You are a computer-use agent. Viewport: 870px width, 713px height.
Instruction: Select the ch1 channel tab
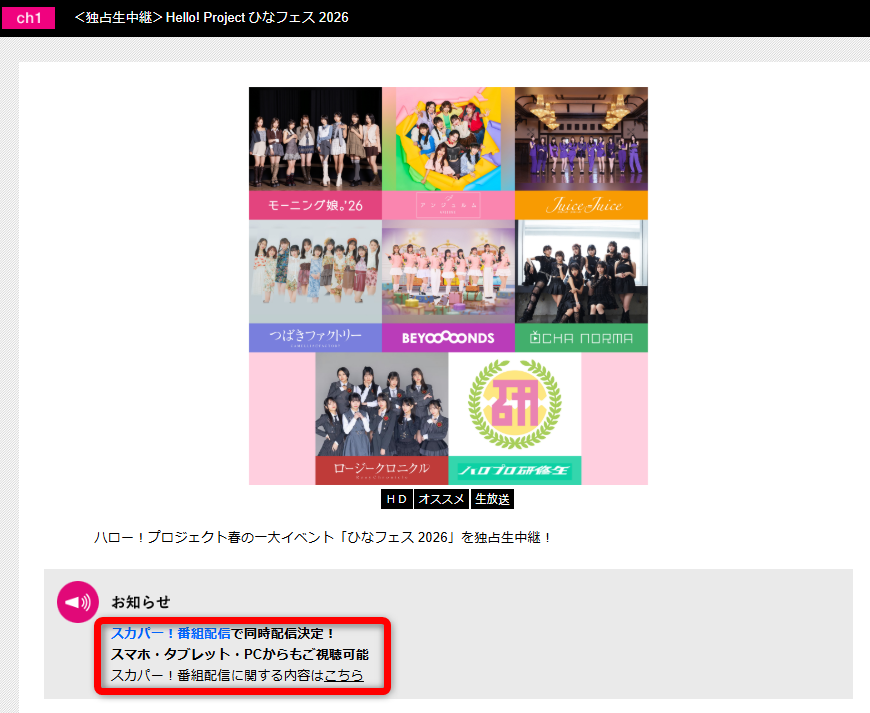coord(28,18)
